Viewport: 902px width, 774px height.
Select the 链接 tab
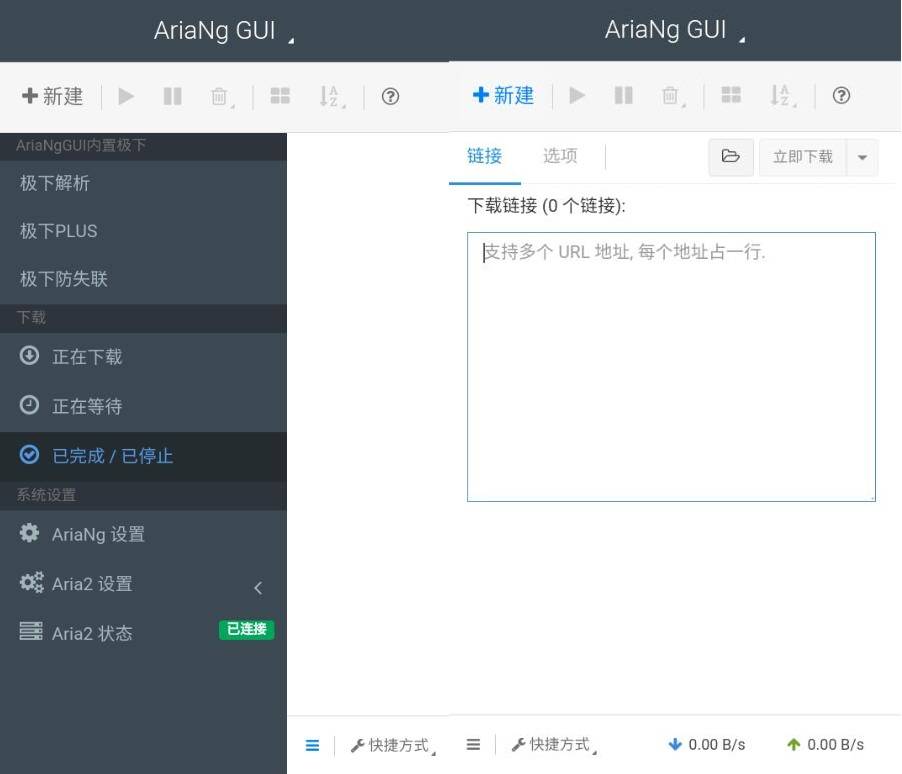tap(484, 155)
